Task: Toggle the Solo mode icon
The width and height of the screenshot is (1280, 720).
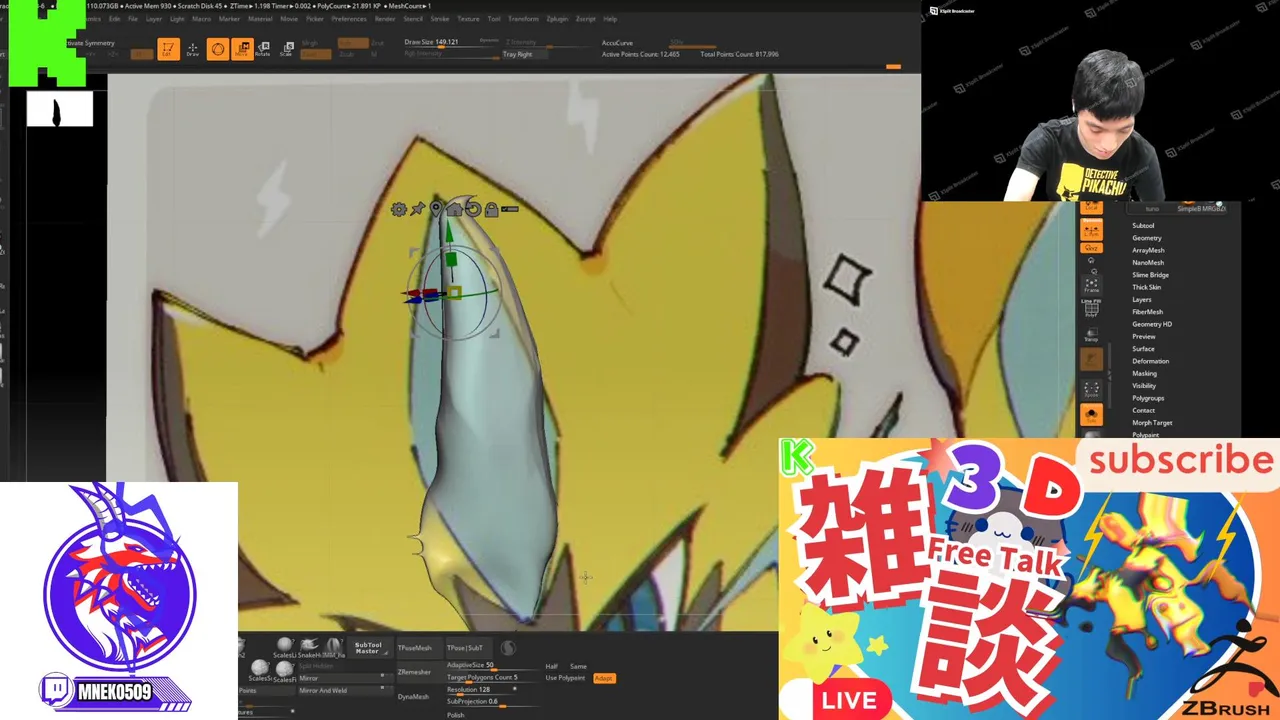Action: pos(1091,414)
